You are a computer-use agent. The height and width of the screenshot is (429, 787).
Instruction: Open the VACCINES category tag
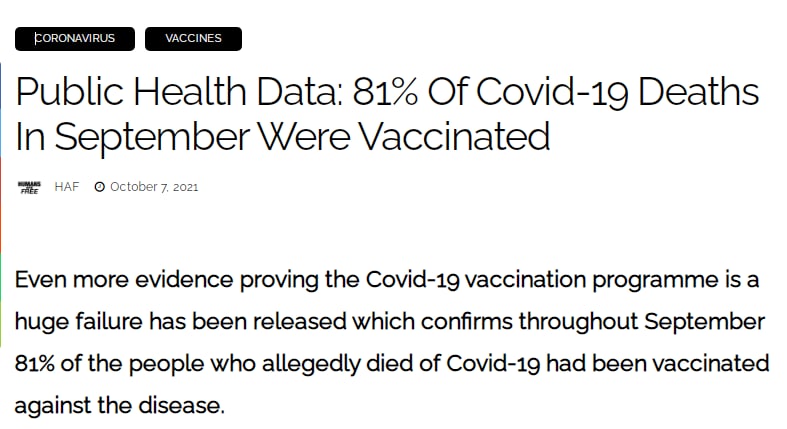pos(193,39)
